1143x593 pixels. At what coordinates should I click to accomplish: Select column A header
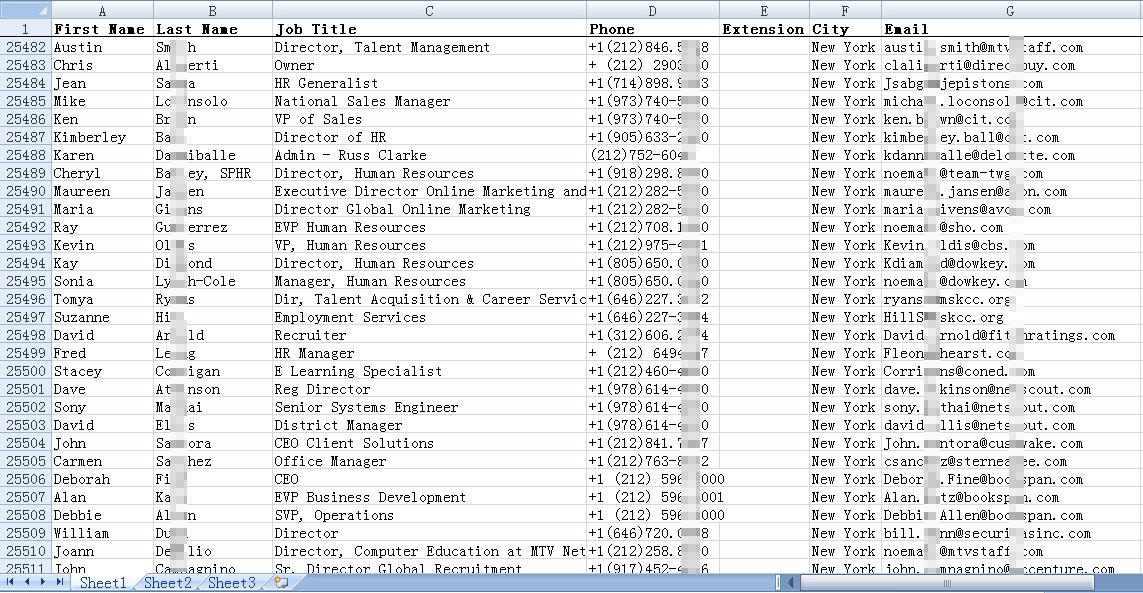[101, 11]
